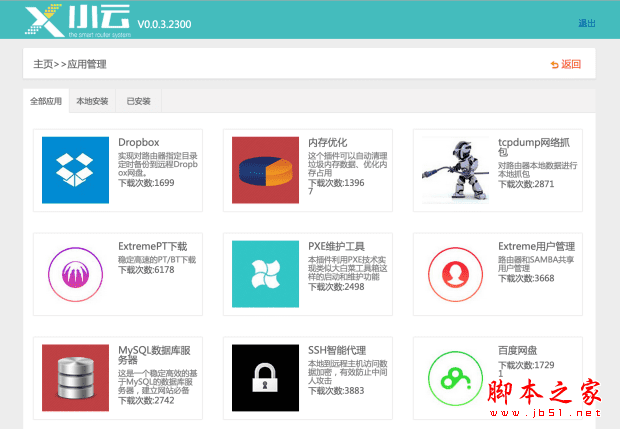Open the Dropbox app title
This screenshot has height=429, width=620.
[139, 142]
